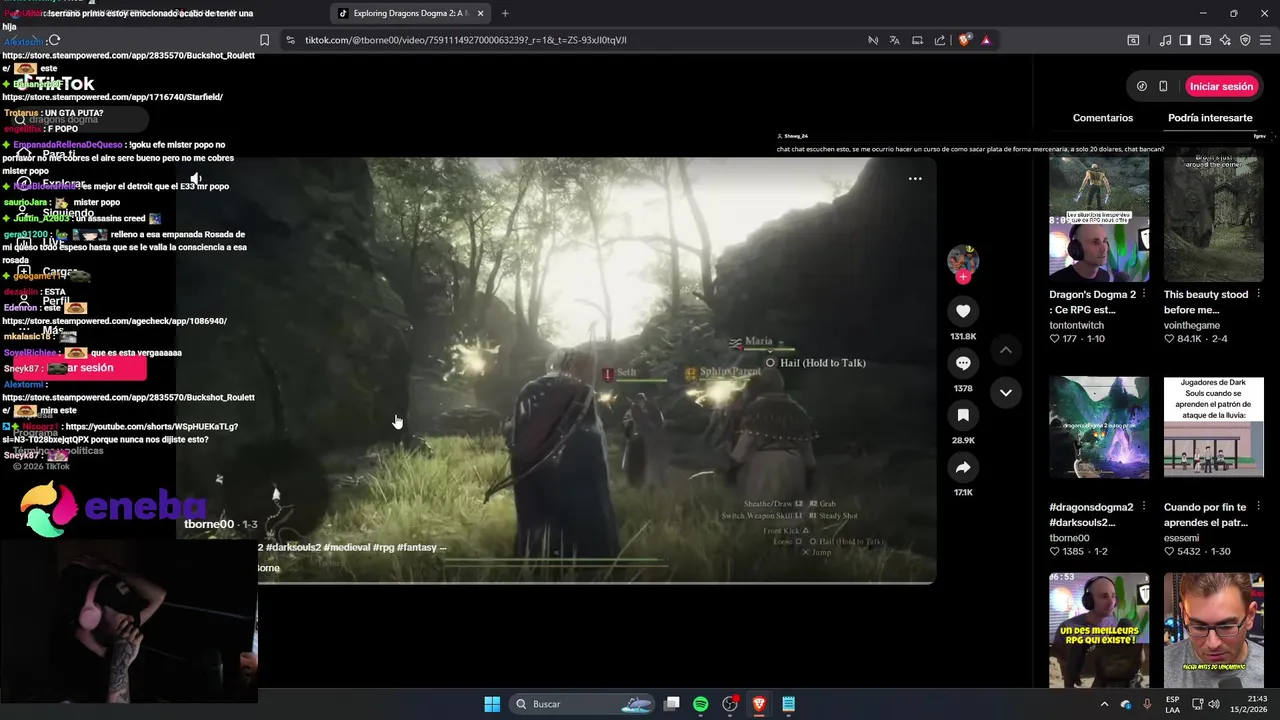Screen dimensions: 1280x720
Task: Click the ESP LAA input language indicator
Action: click(1172, 704)
